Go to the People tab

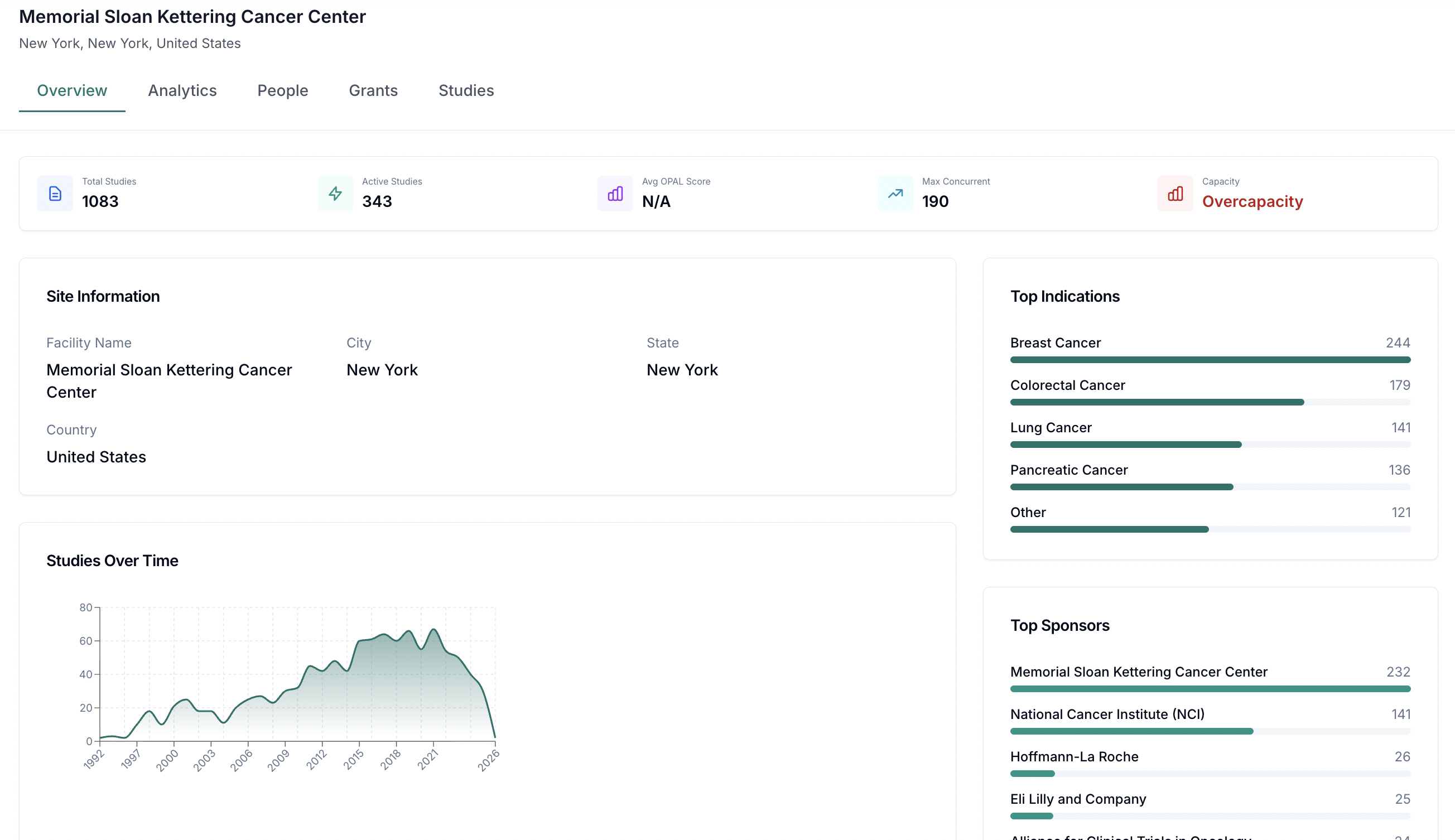pyautogui.click(x=283, y=90)
